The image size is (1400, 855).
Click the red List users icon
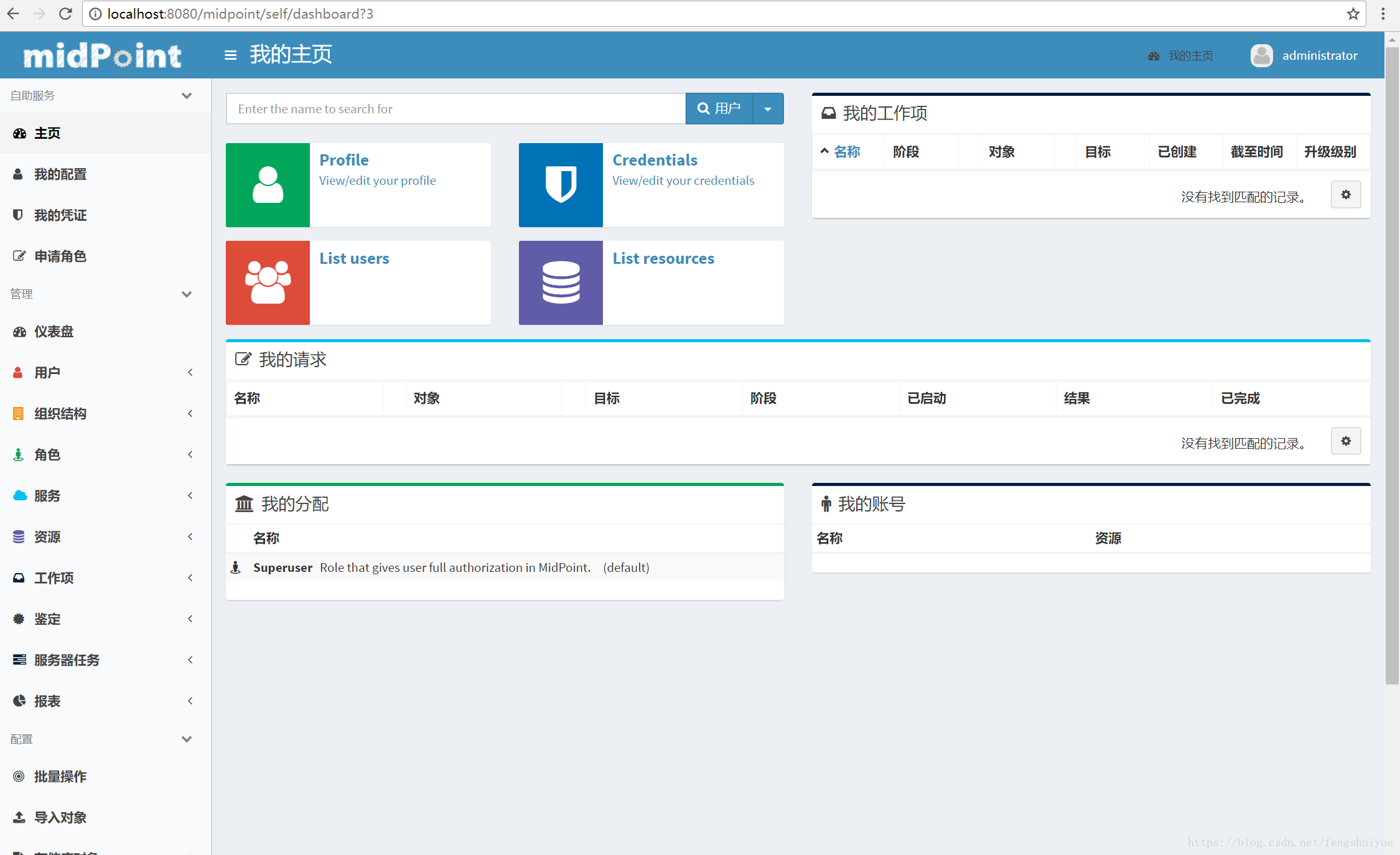tap(268, 283)
